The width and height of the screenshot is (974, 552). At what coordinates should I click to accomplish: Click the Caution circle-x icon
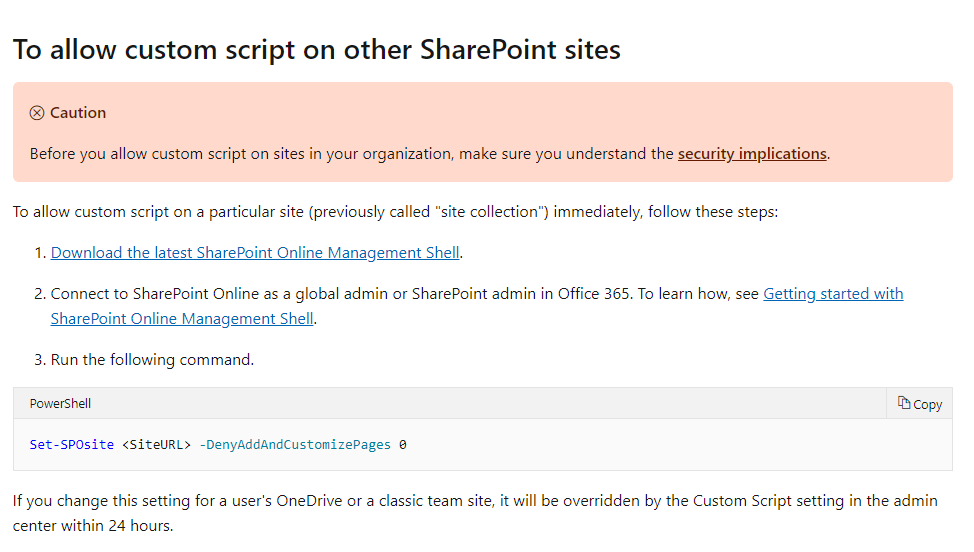(37, 113)
